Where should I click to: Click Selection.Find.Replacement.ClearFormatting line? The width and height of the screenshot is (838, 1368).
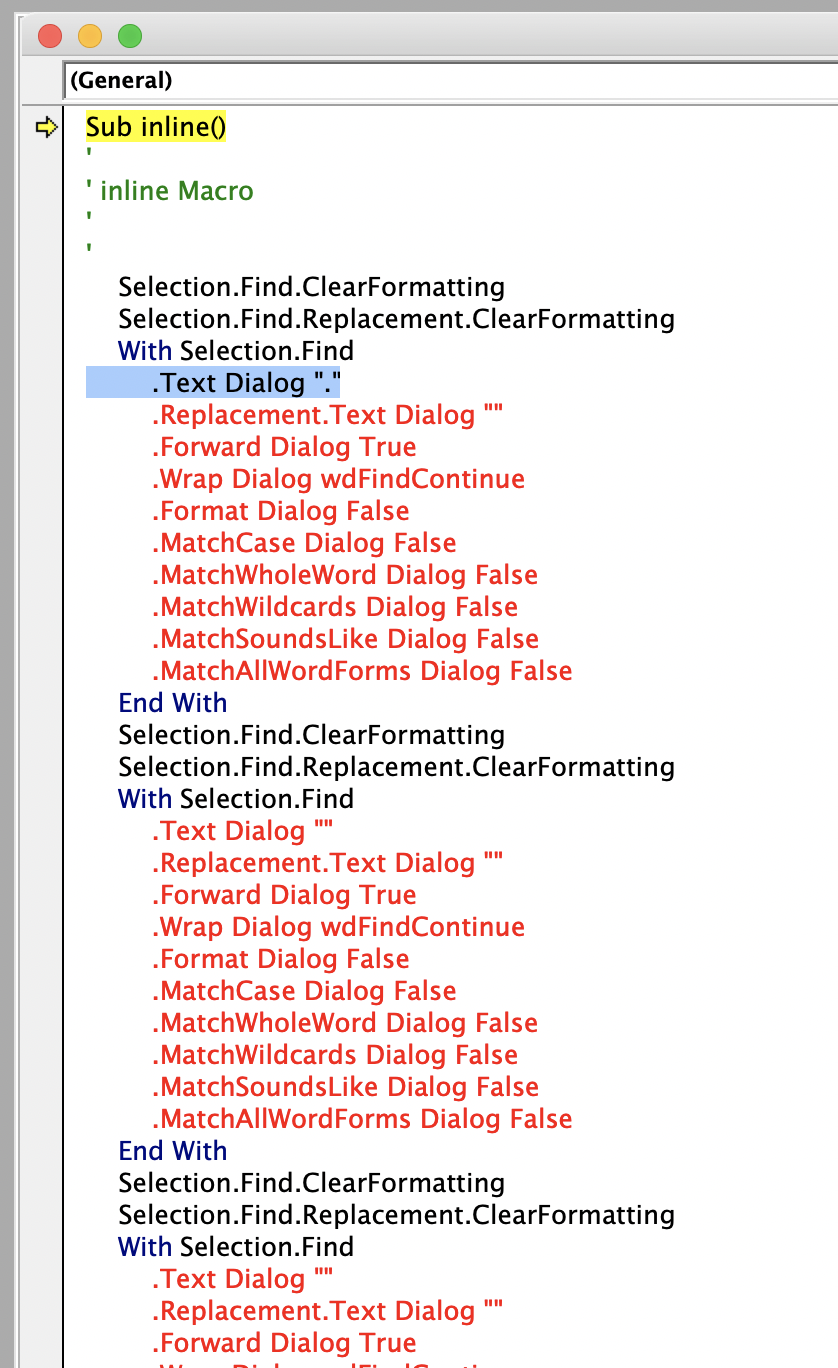click(x=394, y=318)
